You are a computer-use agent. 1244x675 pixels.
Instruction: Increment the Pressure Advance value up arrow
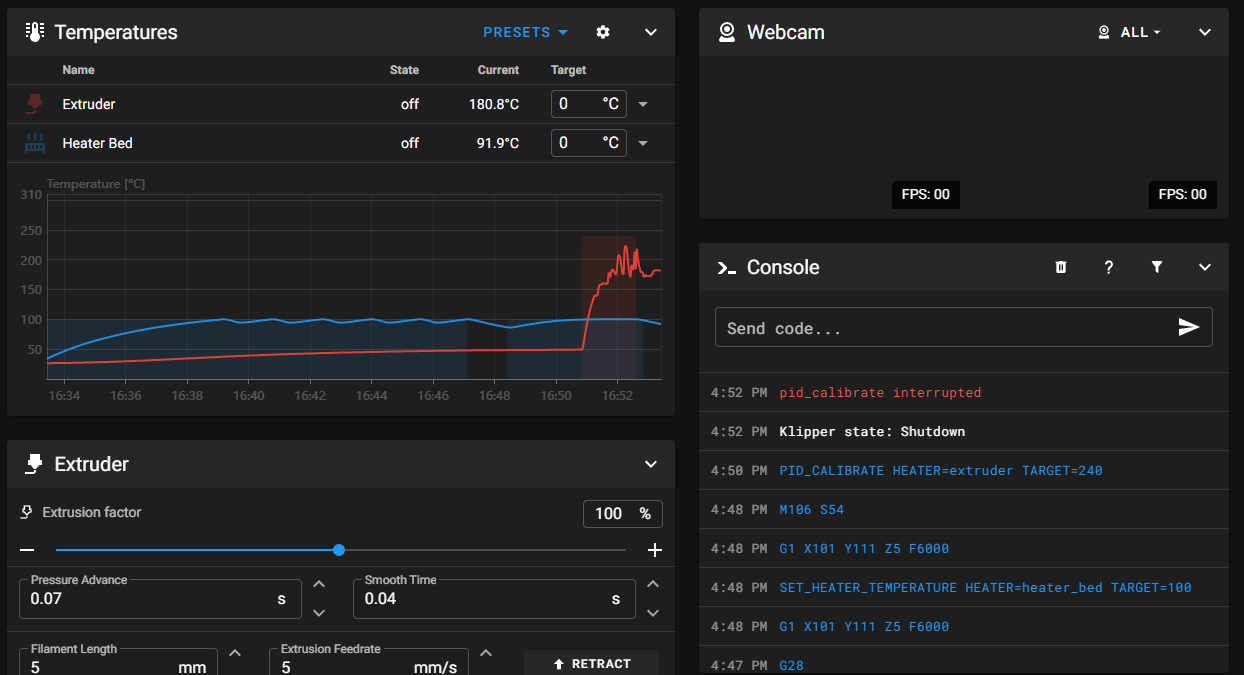319,584
